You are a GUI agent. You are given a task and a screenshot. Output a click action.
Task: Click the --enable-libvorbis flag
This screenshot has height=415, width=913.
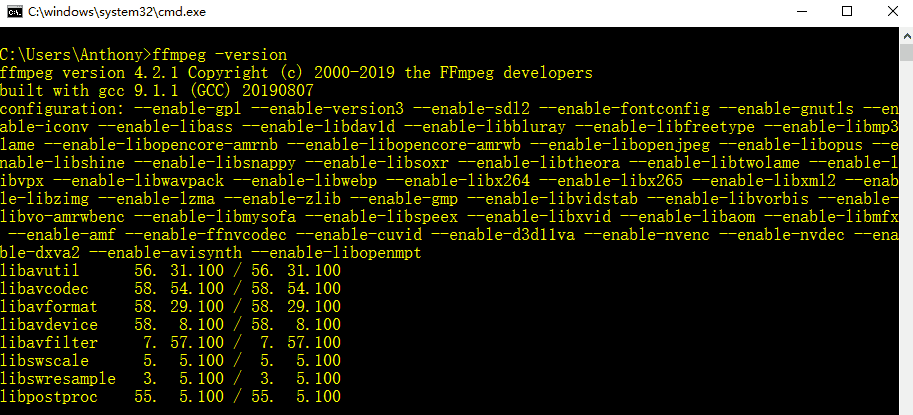click(x=728, y=199)
